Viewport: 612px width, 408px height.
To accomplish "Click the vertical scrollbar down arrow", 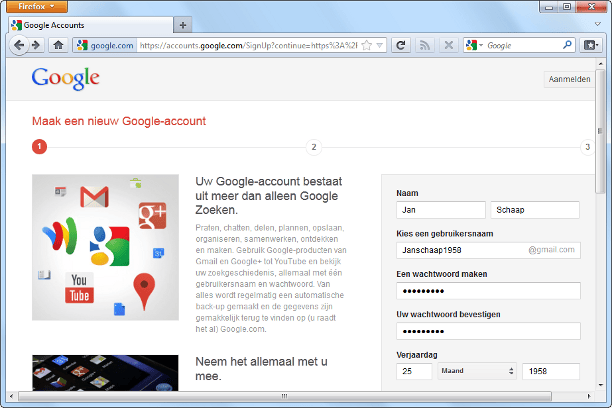I will click(600, 385).
